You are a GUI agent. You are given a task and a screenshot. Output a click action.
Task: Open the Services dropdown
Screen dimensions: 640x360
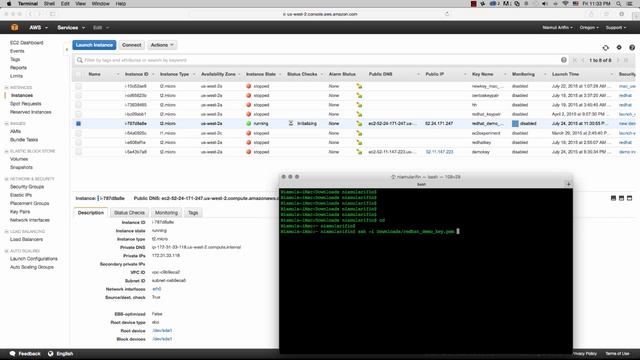tap(71, 27)
